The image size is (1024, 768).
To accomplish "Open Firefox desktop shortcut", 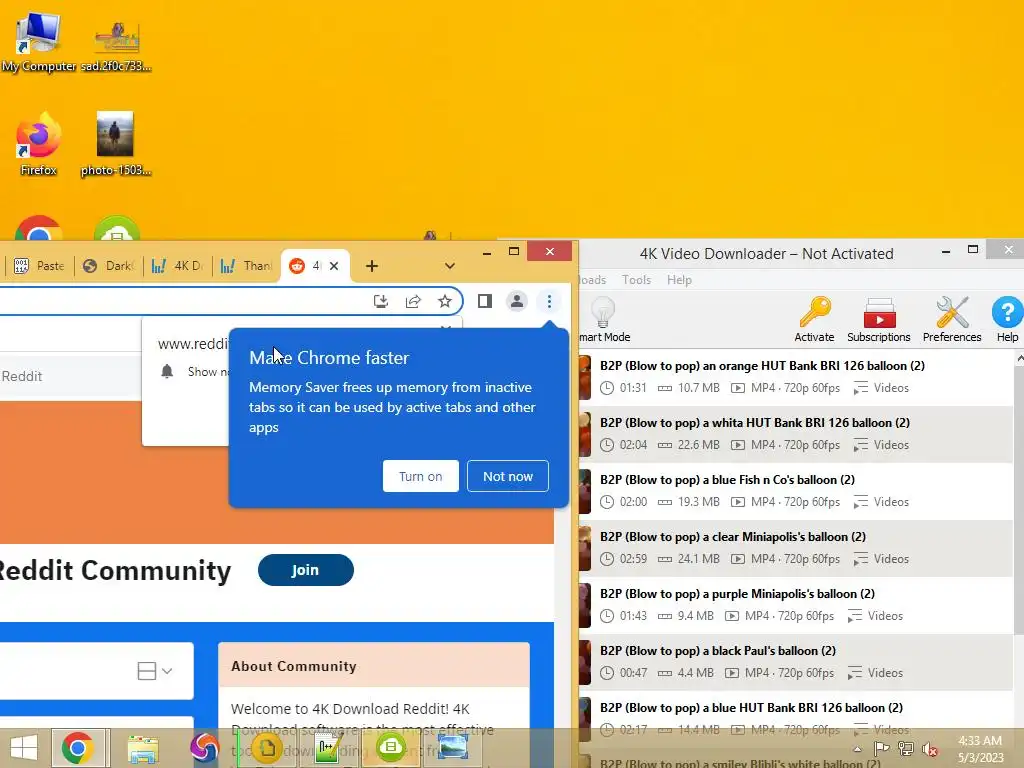I will click(39, 144).
